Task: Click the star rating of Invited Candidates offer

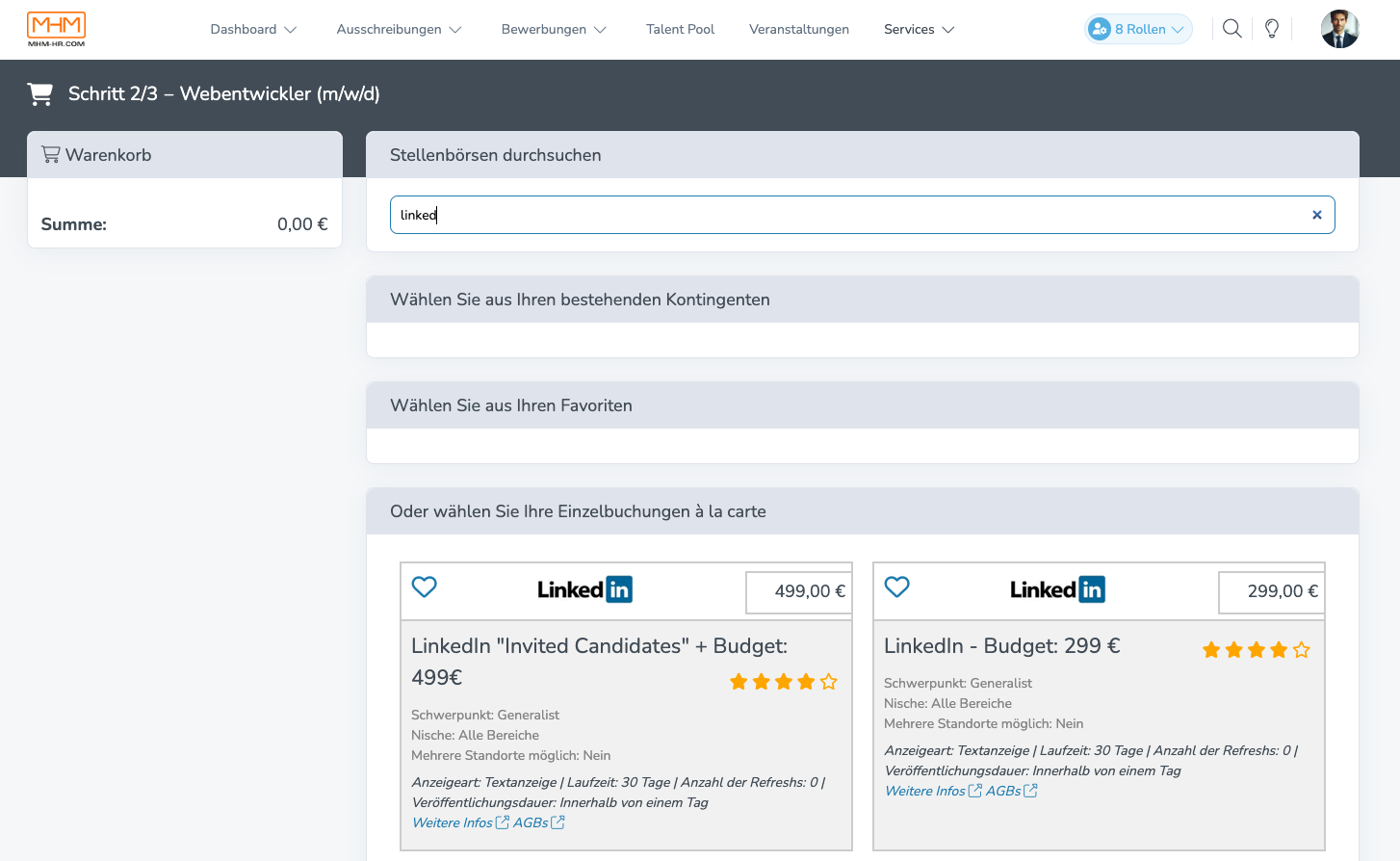Action: point(784,682)
